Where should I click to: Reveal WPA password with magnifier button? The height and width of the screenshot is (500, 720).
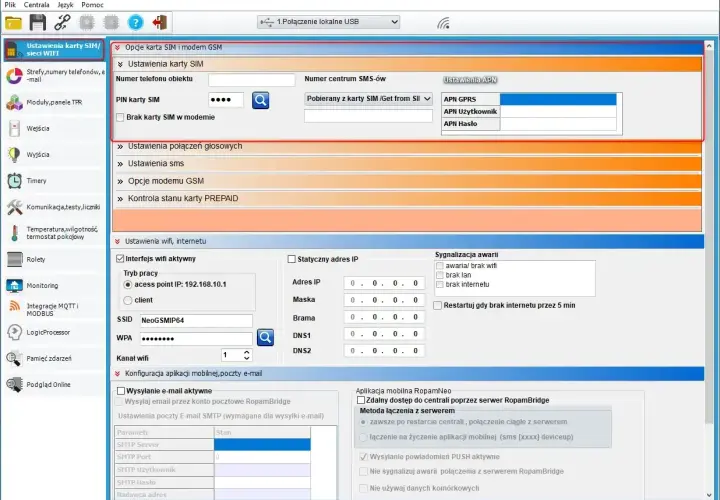tap(265, 337)
